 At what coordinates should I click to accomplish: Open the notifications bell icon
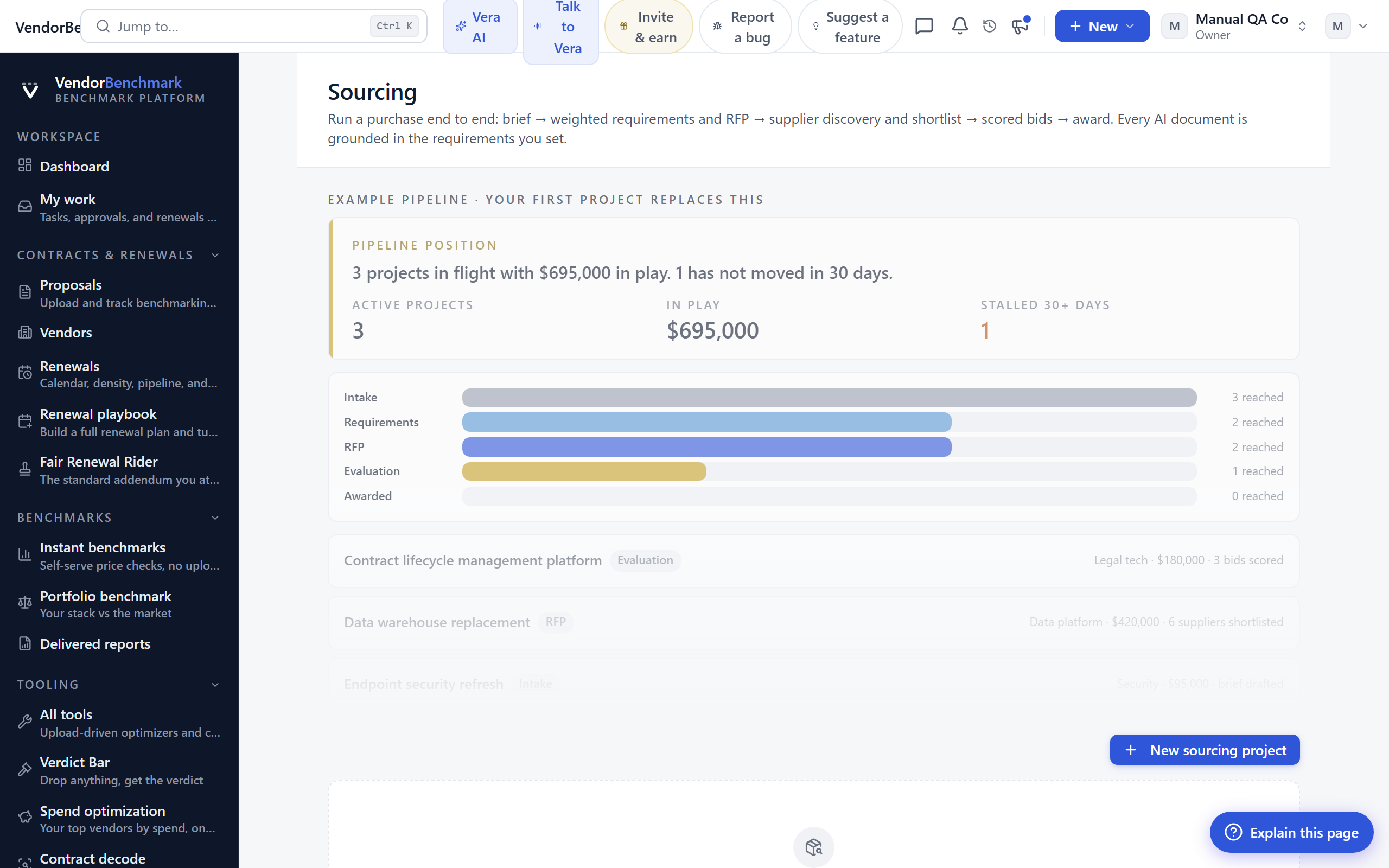[x=960, y=26]
